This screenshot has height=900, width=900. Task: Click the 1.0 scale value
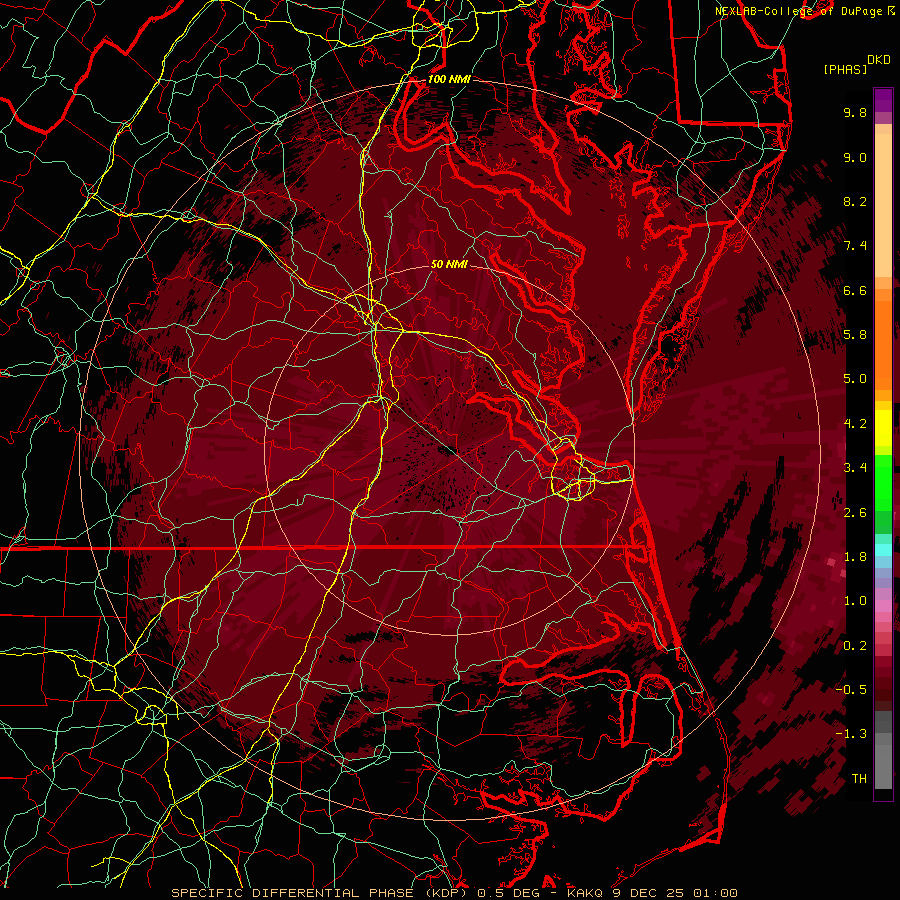click(855, 601)
